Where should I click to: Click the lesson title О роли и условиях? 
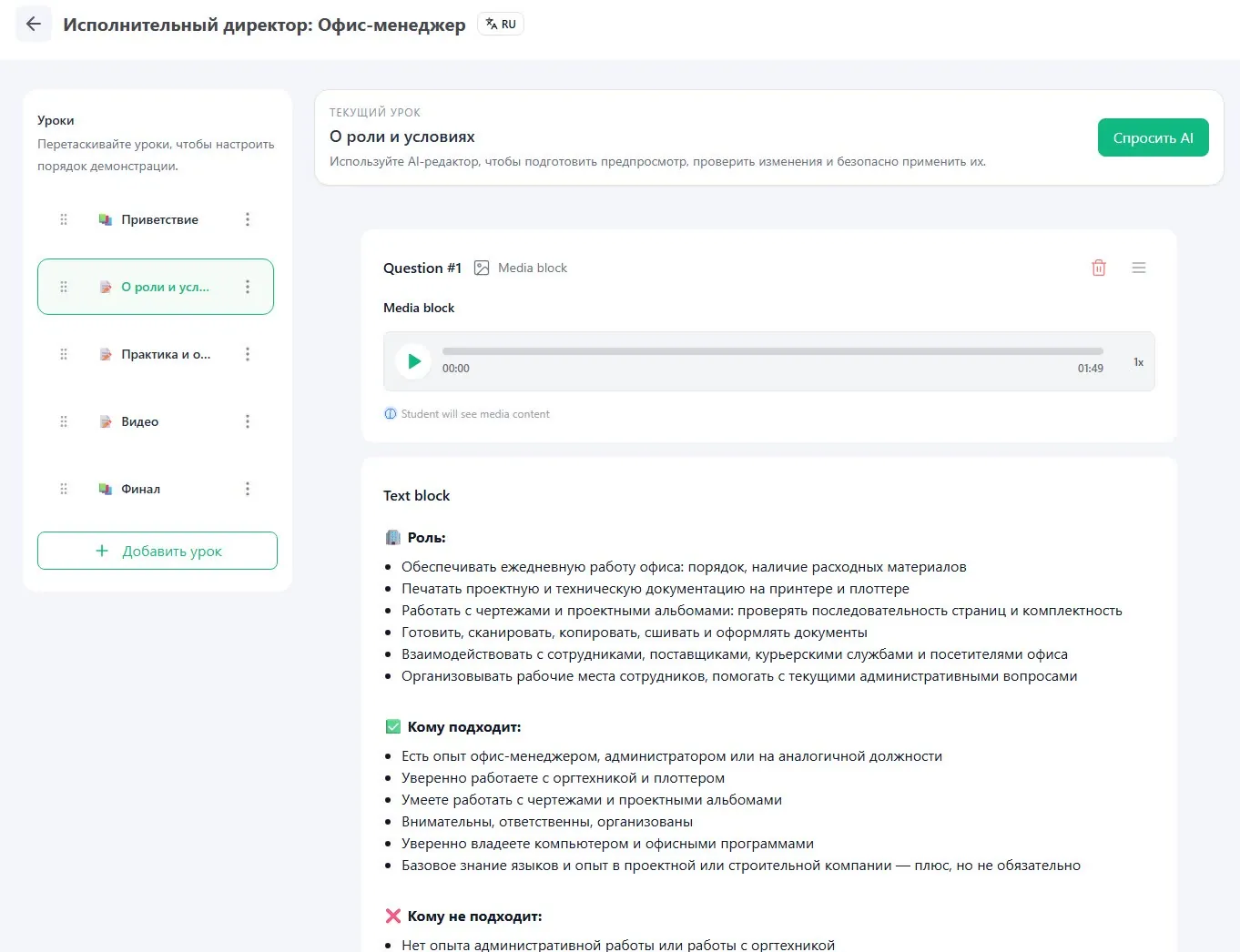(402, 137)
